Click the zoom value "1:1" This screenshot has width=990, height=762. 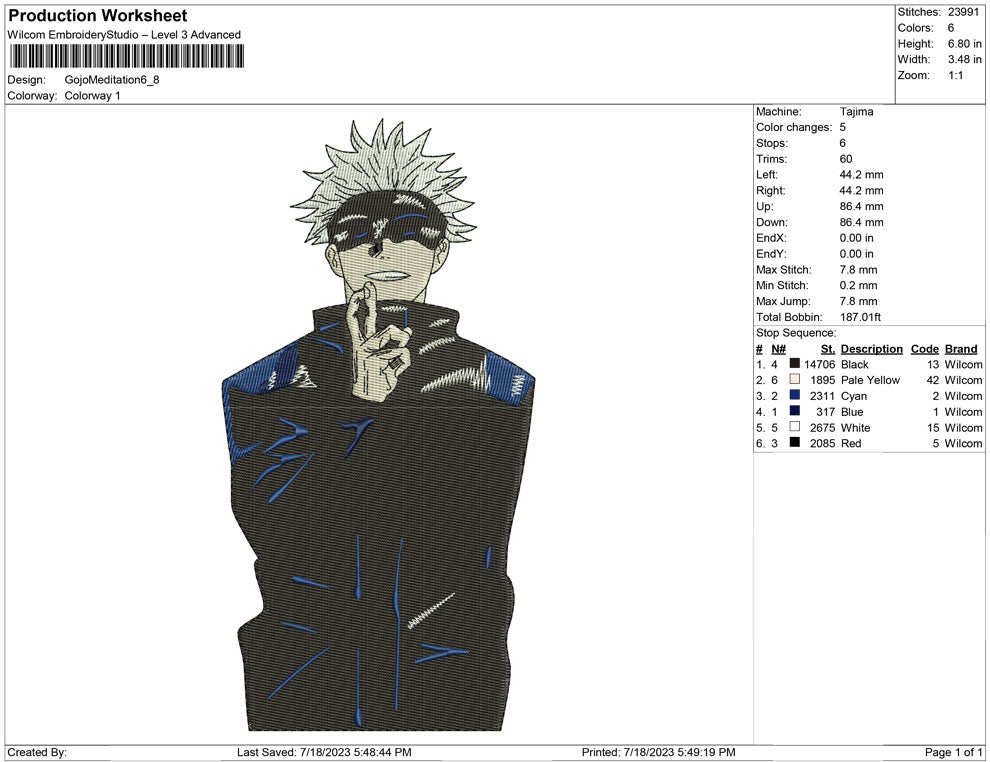(955, 75)
